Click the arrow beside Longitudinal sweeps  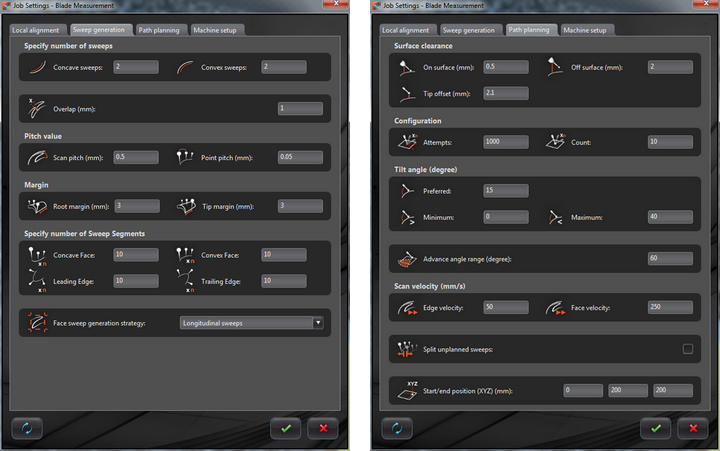pos(317,322)
